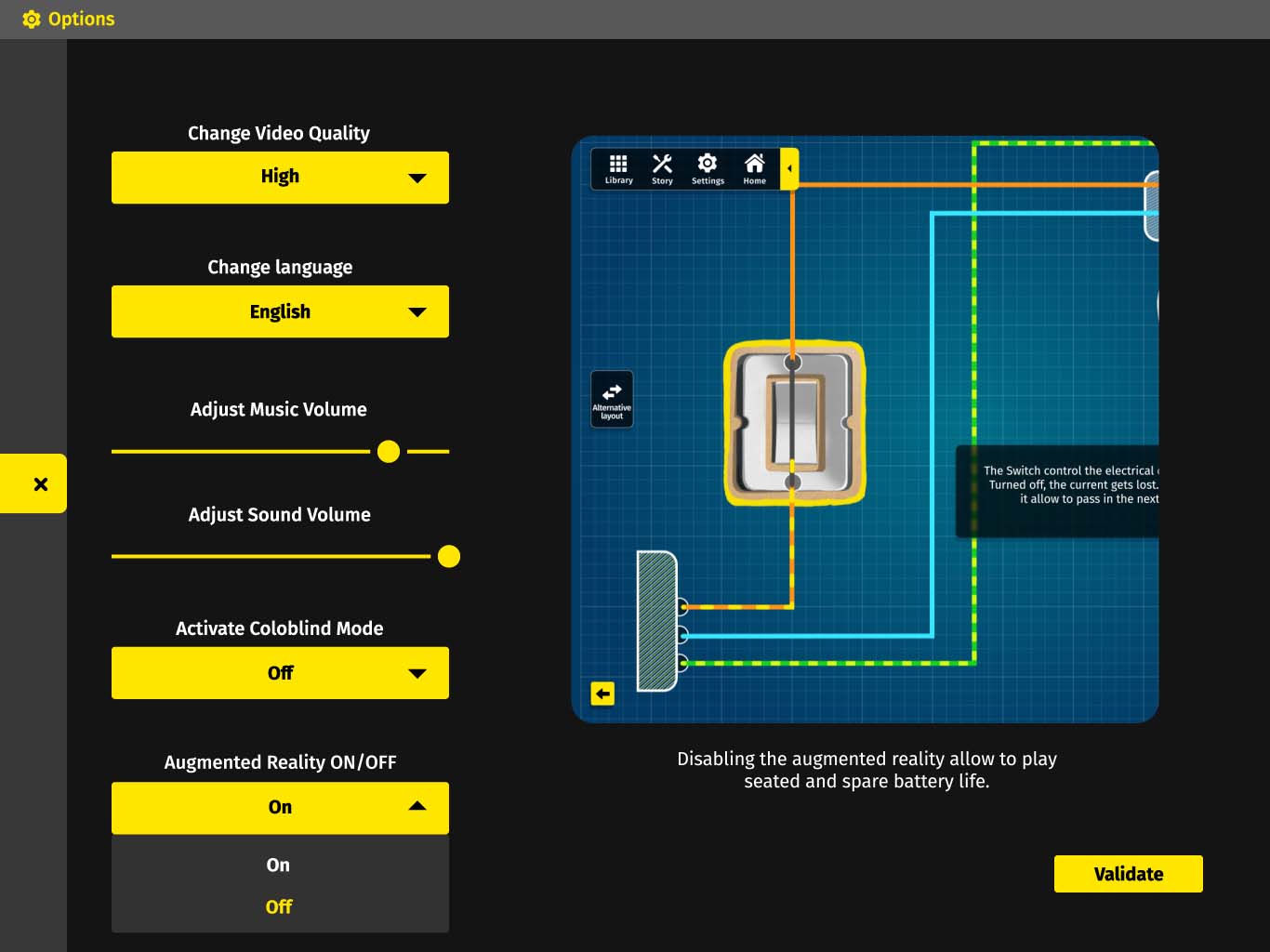Image resolution: width=1270 pixels, height=952 pixels.
Task: Click the switch description tooltip box
Action: point(1058,491)
